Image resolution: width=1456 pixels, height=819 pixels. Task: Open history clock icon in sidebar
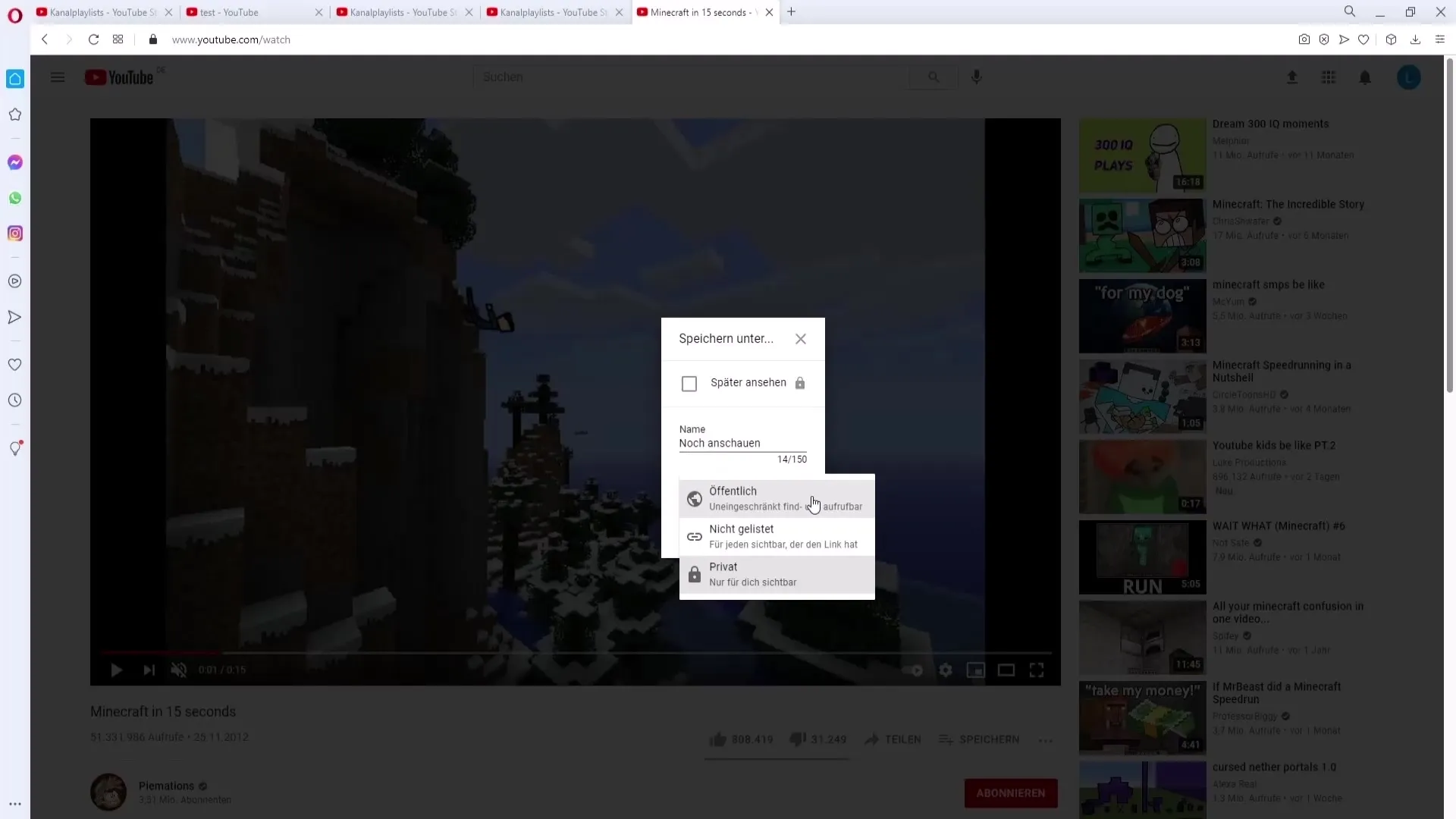pos(15,400)
